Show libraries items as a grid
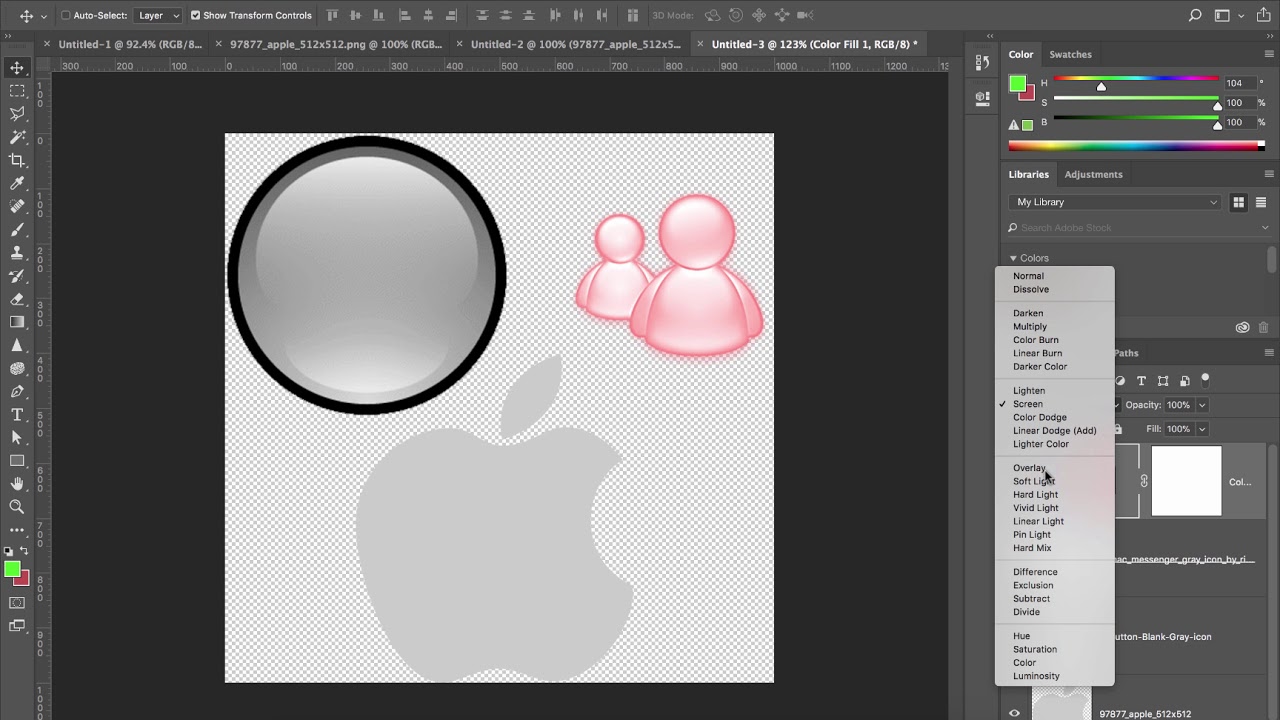The height and width of the screenshot is (720, 1280). (1238, 202)
